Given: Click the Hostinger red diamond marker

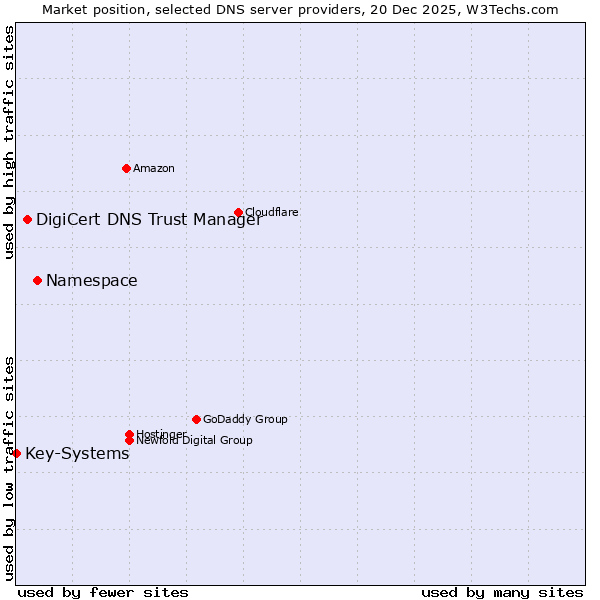Looking at the screenshot, I should point(129,434).
